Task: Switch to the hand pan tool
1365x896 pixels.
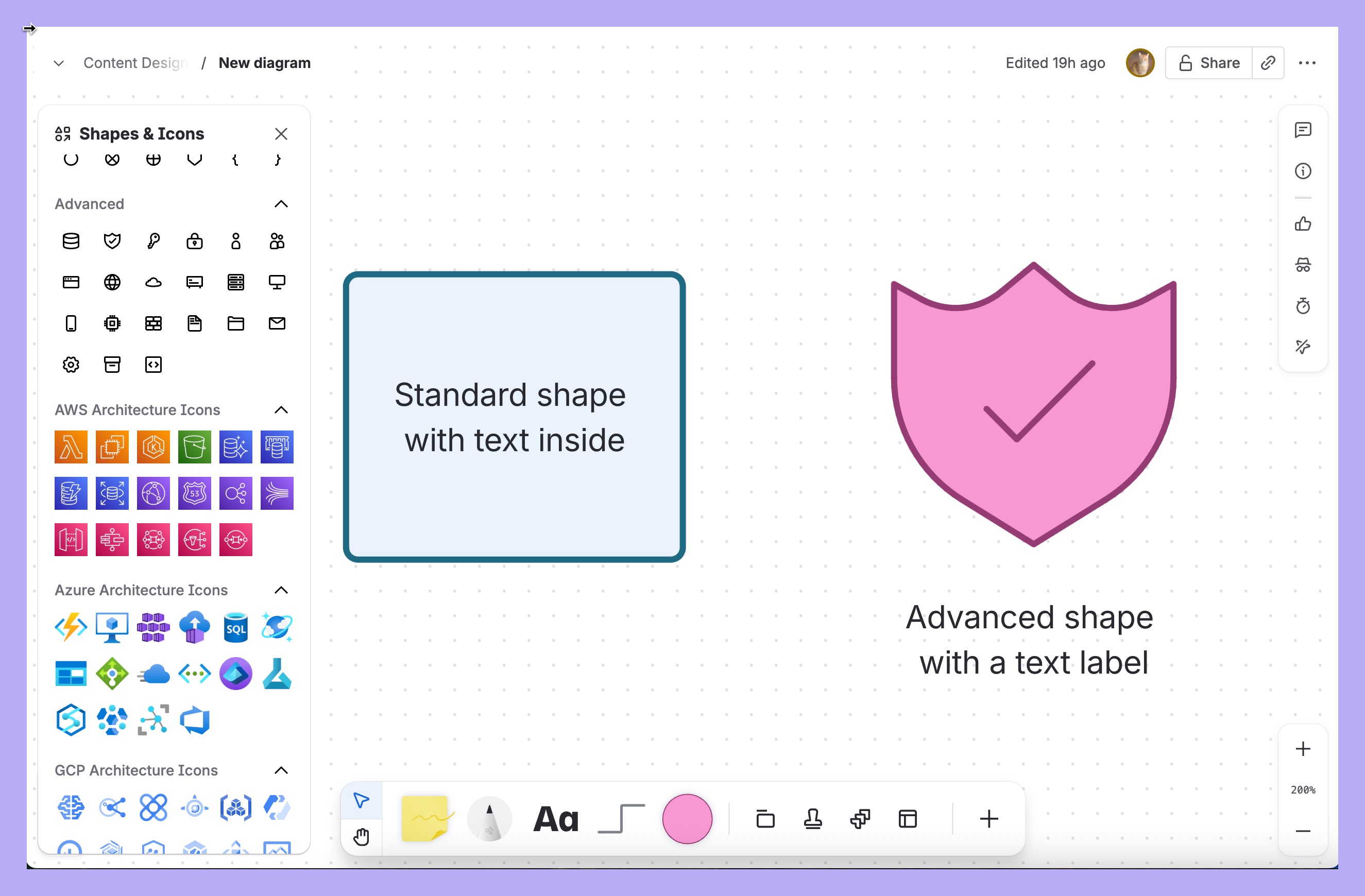Action: pos(361,837)
